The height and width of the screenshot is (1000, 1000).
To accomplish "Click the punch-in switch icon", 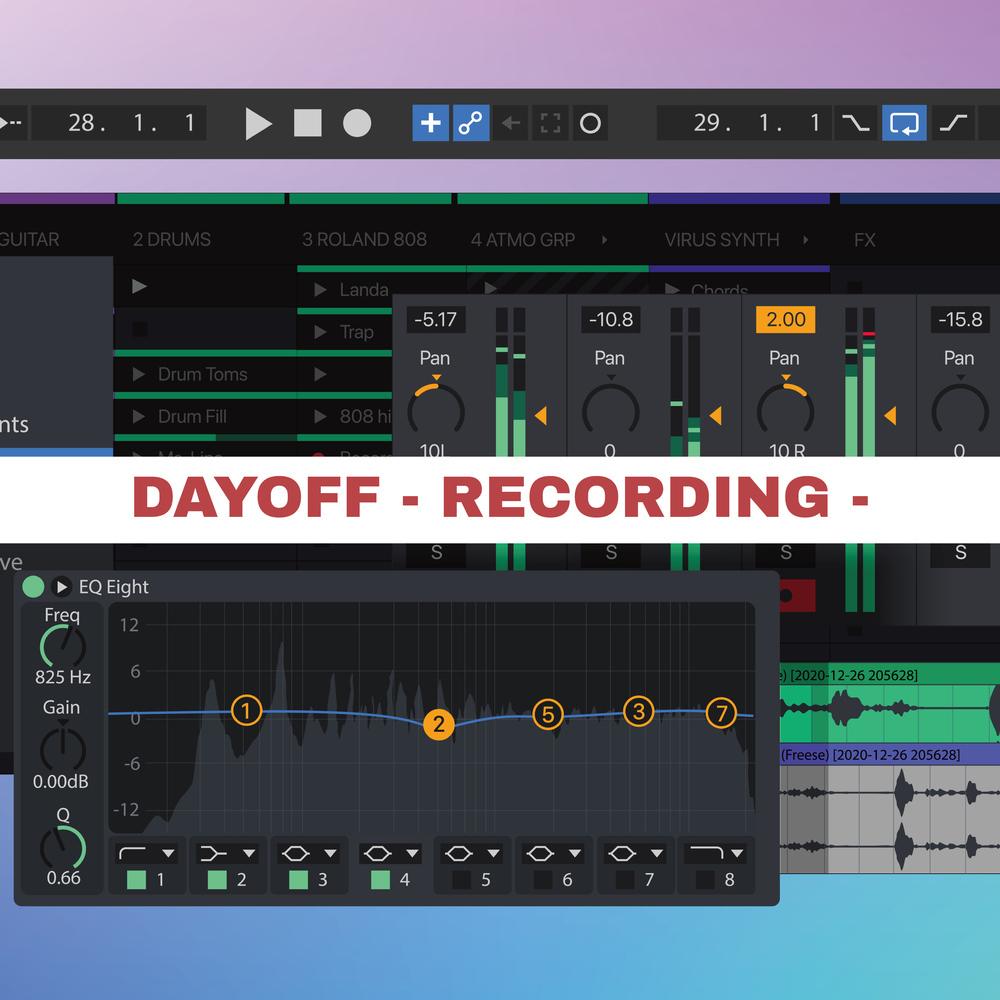I will click(855, 123).
